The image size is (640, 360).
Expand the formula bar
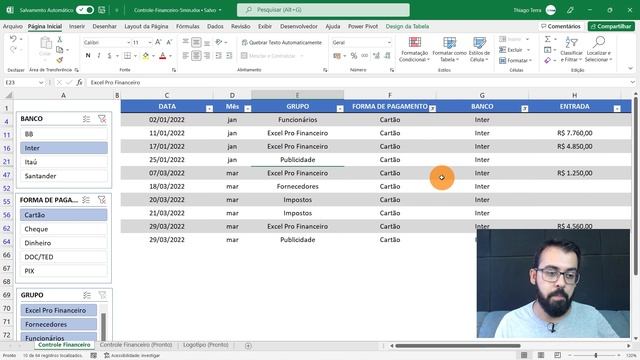point(632,82)
